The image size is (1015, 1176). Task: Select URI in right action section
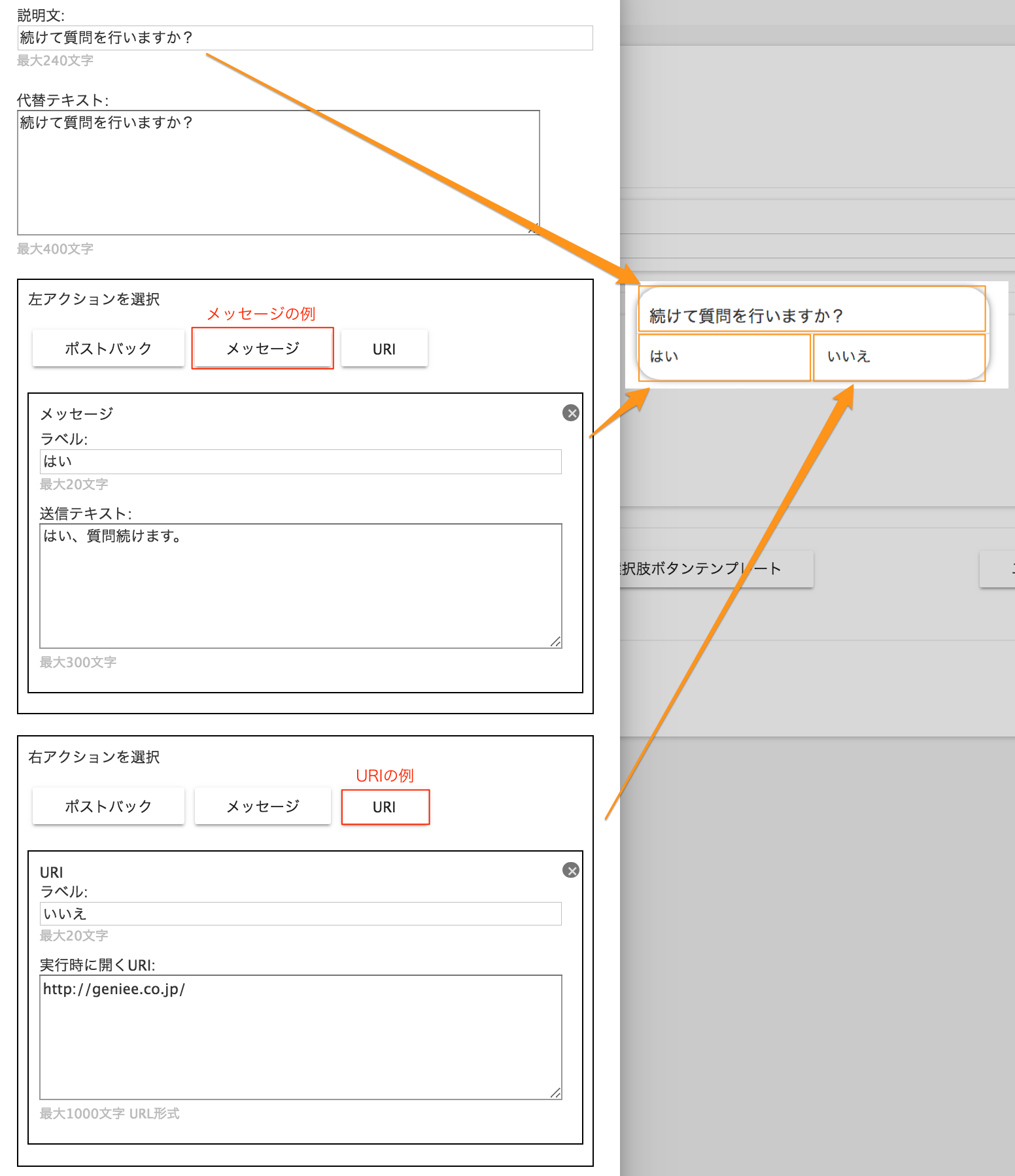coord(385,806)
